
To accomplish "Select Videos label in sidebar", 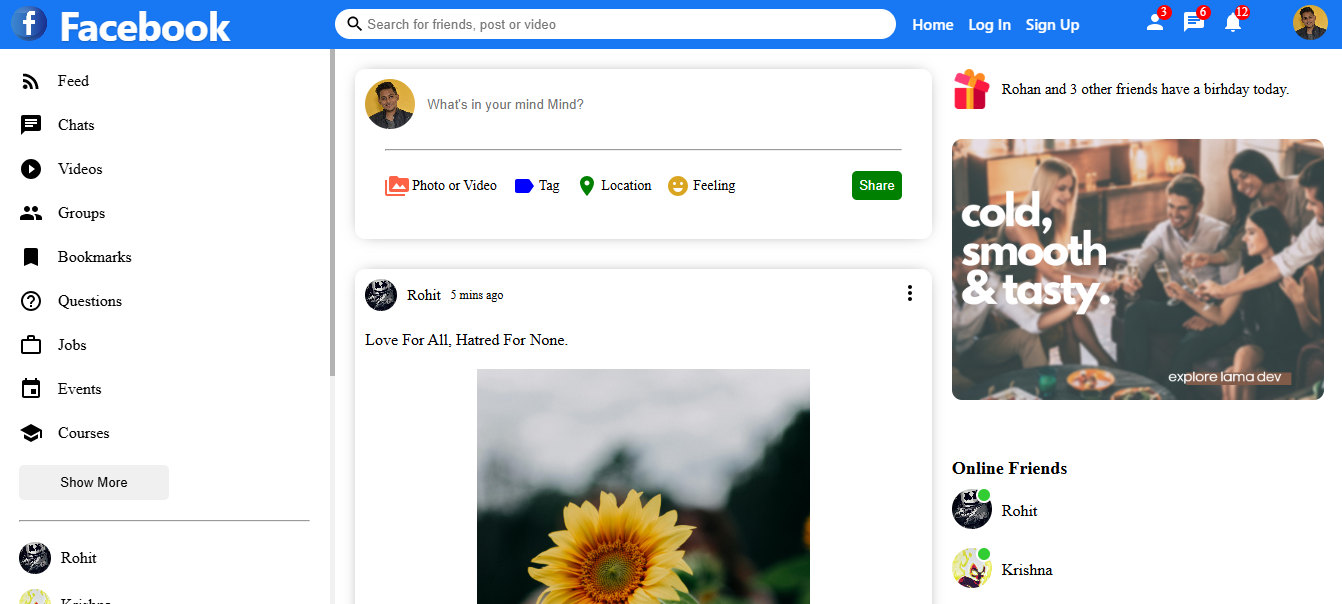I will 80,169.
